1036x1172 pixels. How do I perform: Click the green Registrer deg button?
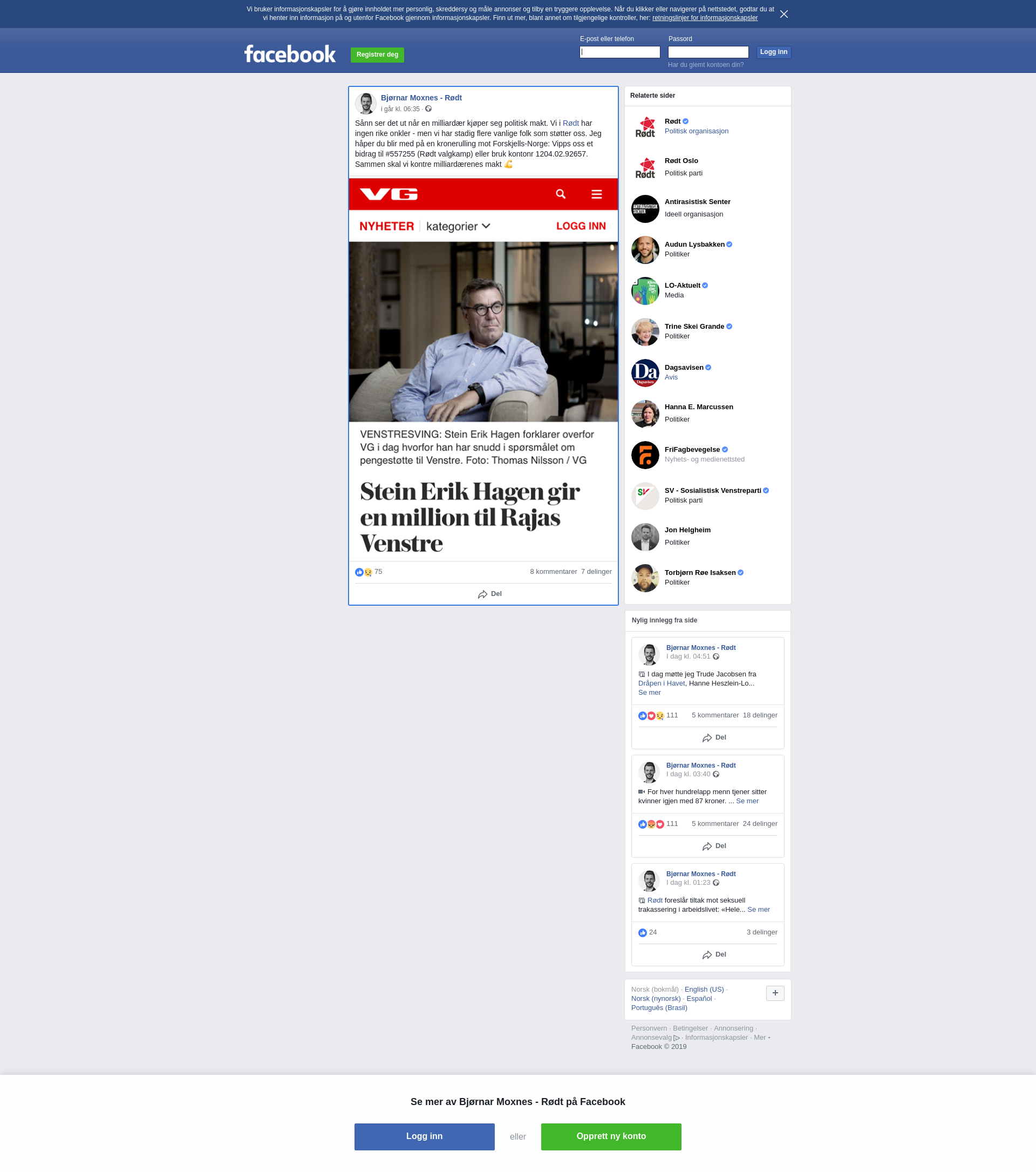point(377,55)
